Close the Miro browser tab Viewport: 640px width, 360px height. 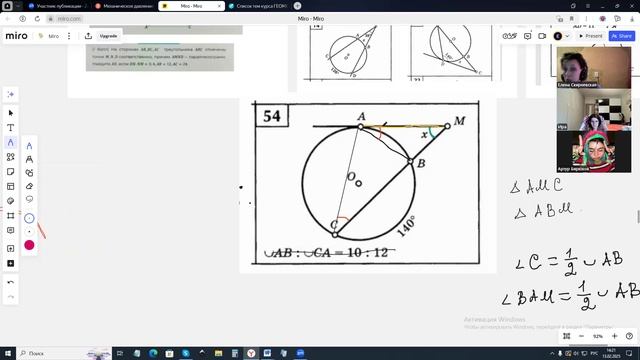coord(219,6)
